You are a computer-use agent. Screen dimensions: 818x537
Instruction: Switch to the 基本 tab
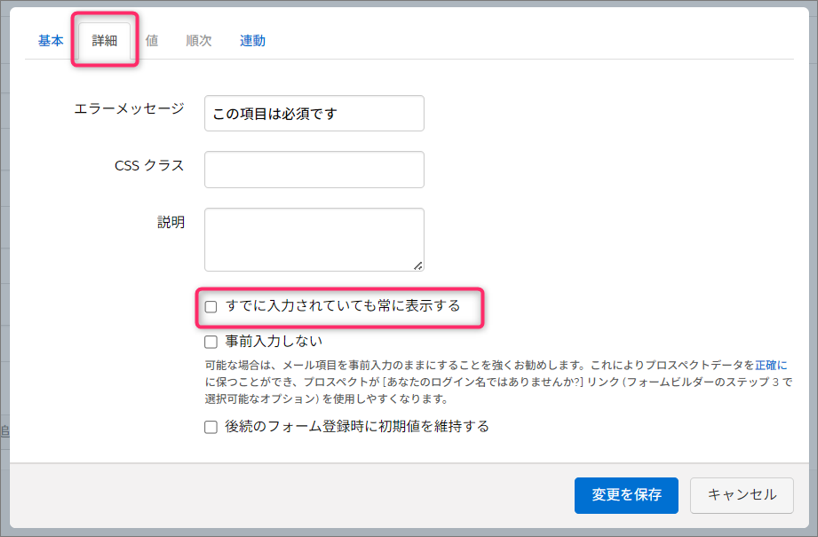[50, 41]
